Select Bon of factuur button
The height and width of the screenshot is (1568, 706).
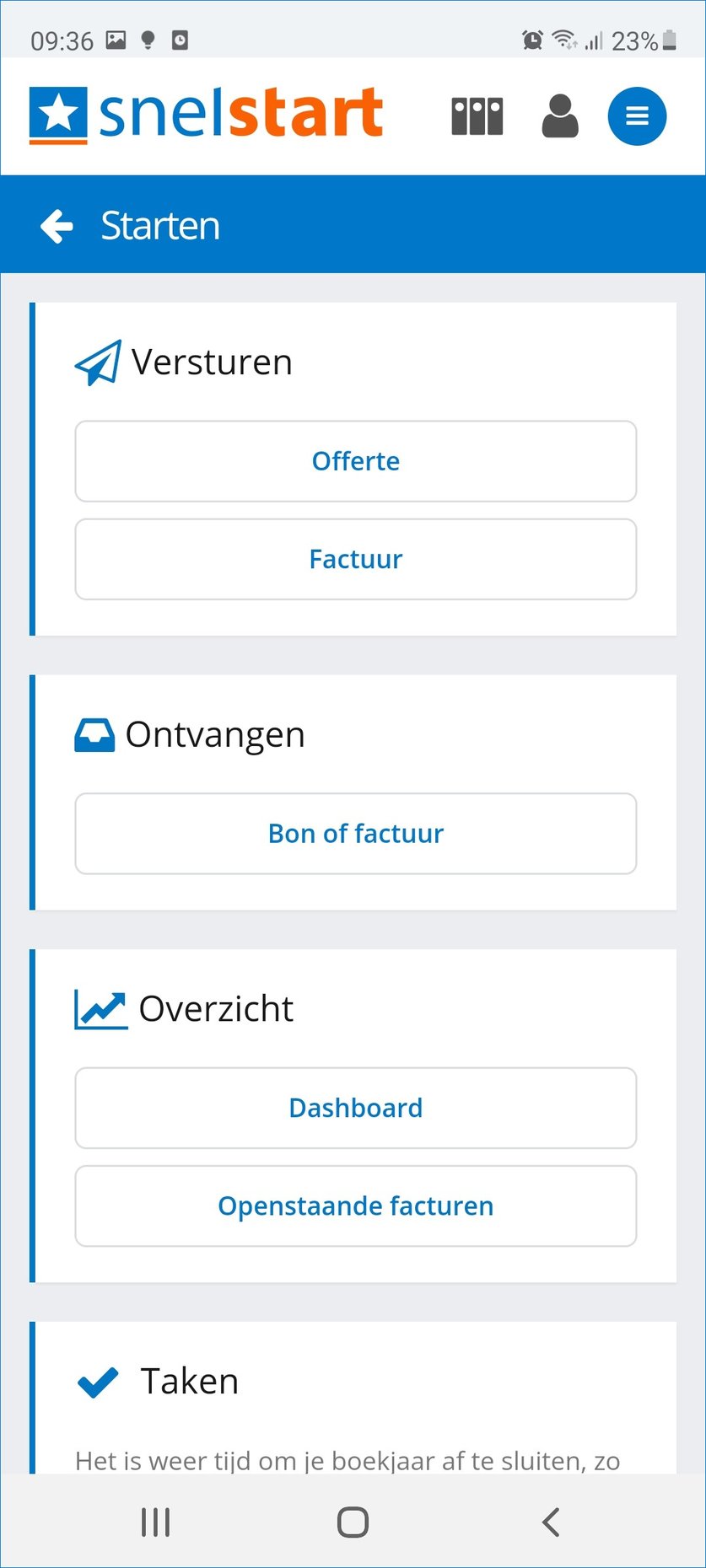click(356, 834)
